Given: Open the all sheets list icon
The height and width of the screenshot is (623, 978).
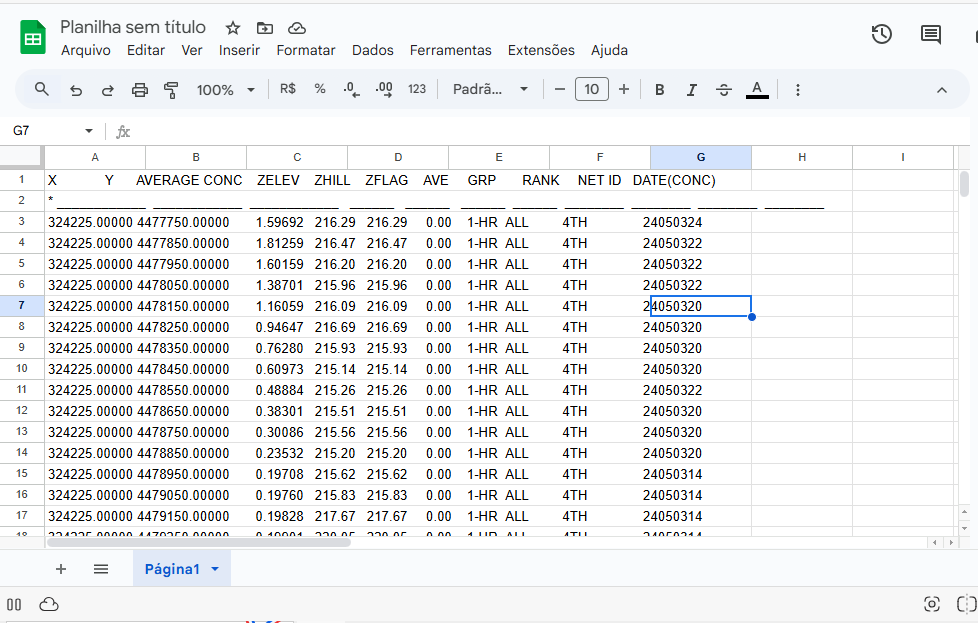Looking at the screenshot, I should click(101, 569).
